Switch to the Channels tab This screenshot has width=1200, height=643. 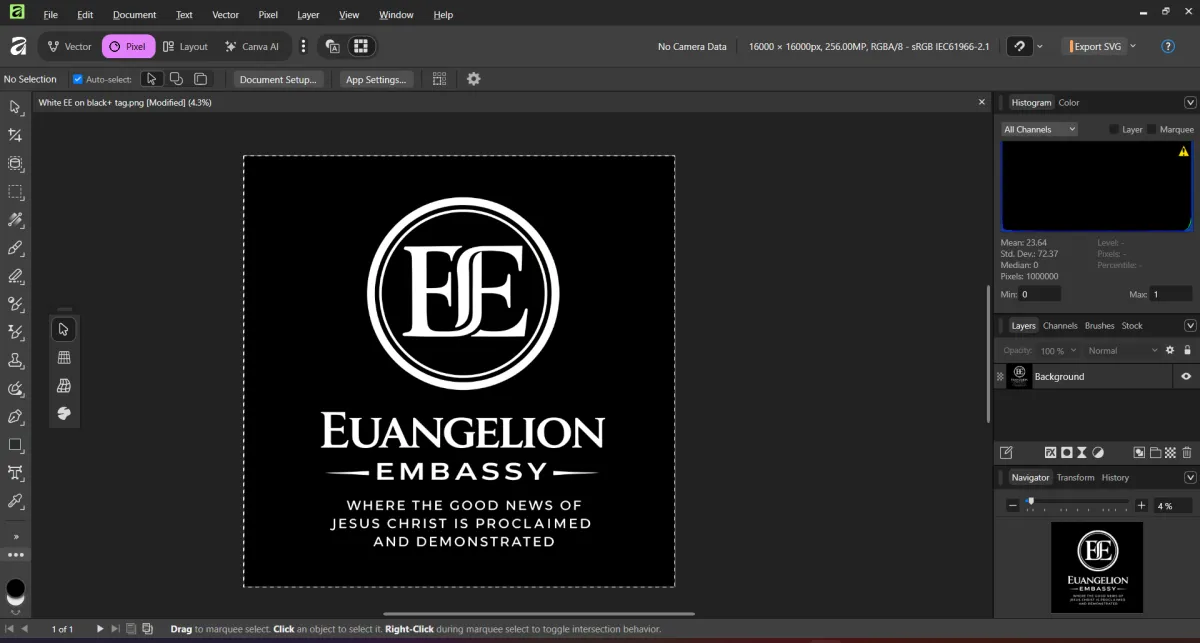pos(1060,326)
